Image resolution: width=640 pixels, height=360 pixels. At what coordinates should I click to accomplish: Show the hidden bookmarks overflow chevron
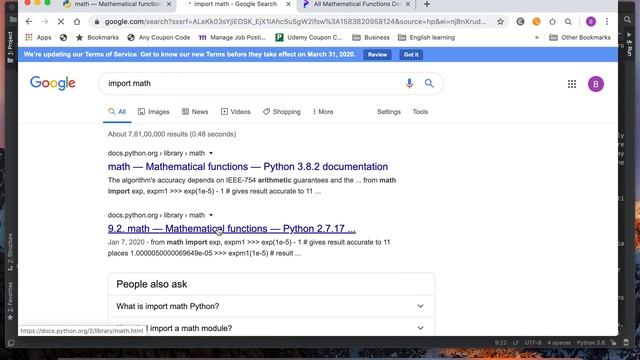(x=536, y=38)
